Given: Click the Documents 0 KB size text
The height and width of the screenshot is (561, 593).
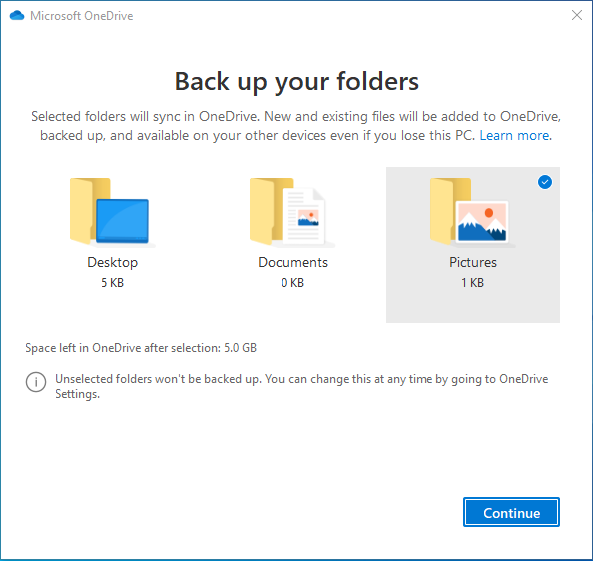Looking at the screenshot, I should pyautogui.click(x=292, y=283).
